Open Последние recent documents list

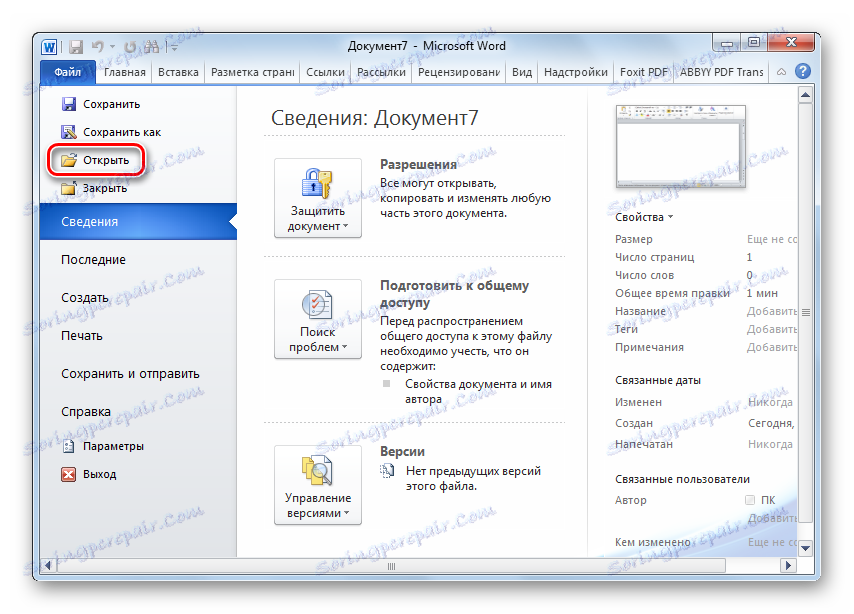coord(93,260)
